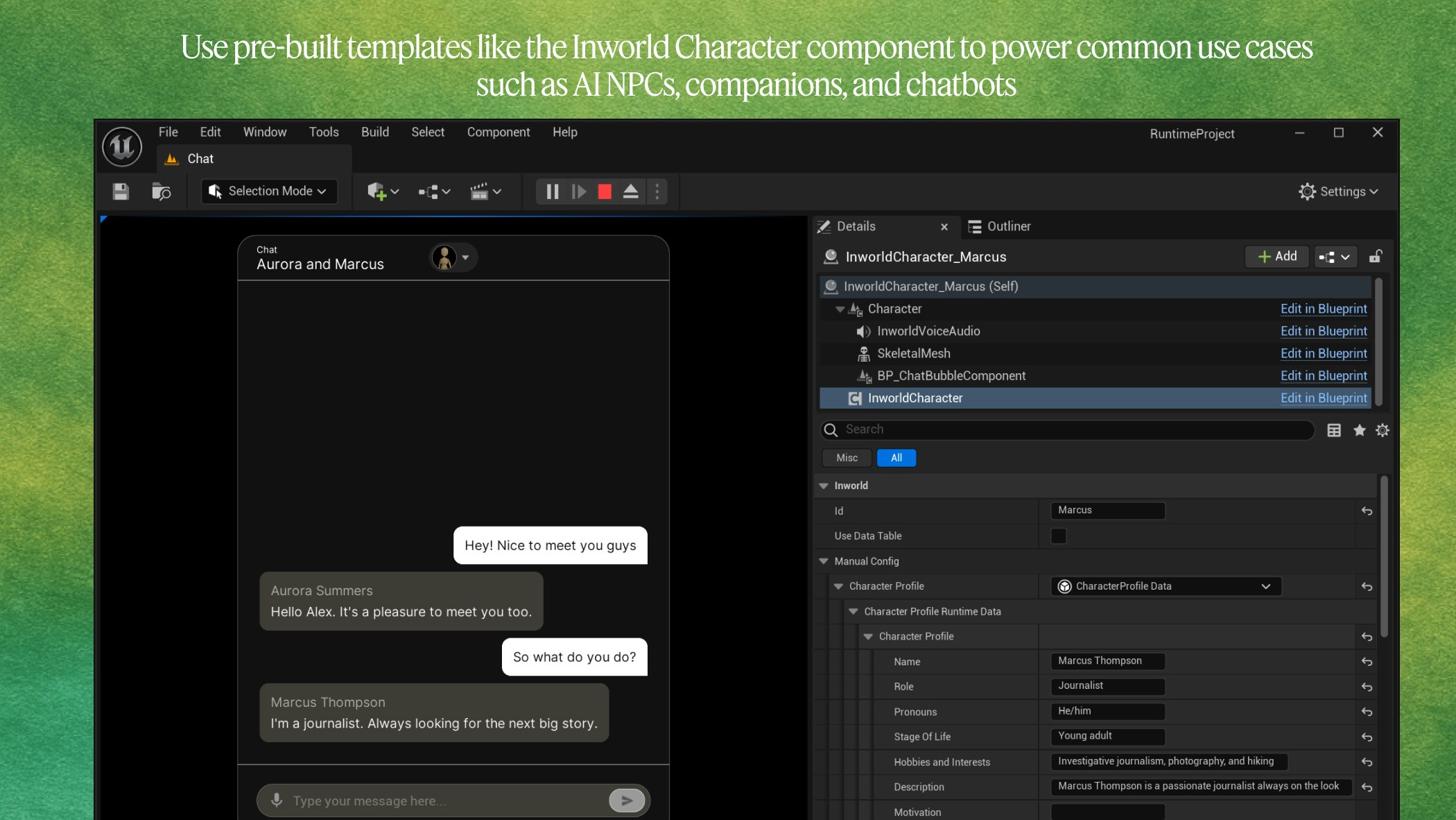Open the Selection Mode dropdown
The image size is (1456, 820).
pyautogui.click(x=269, y=191)
